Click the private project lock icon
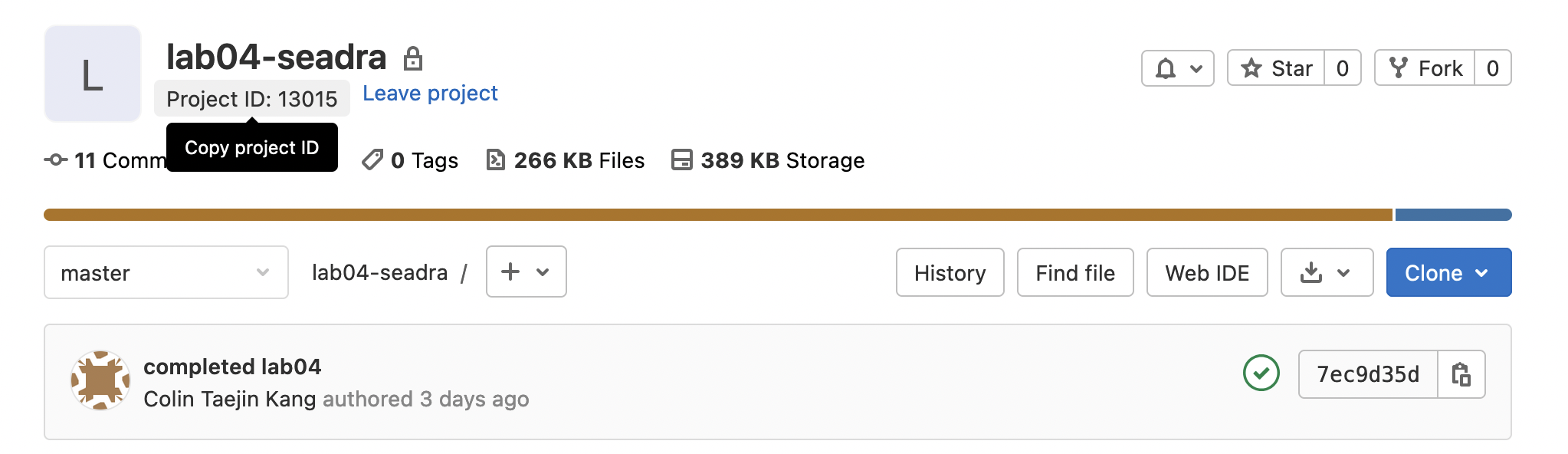The height and width of the screenshot is (454, 1568). [413, 58]
